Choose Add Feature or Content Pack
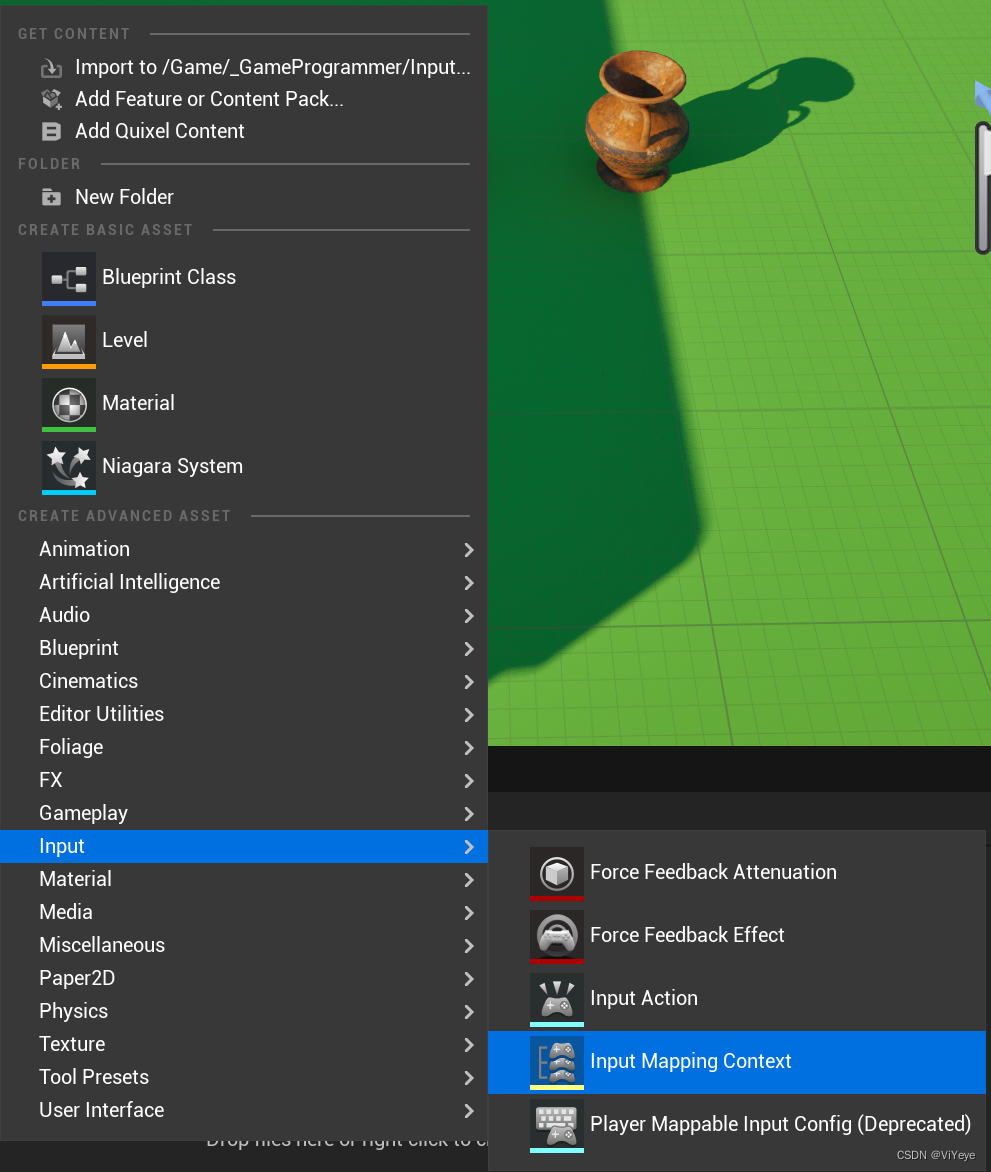The image size is (991, 1172). 244,99
